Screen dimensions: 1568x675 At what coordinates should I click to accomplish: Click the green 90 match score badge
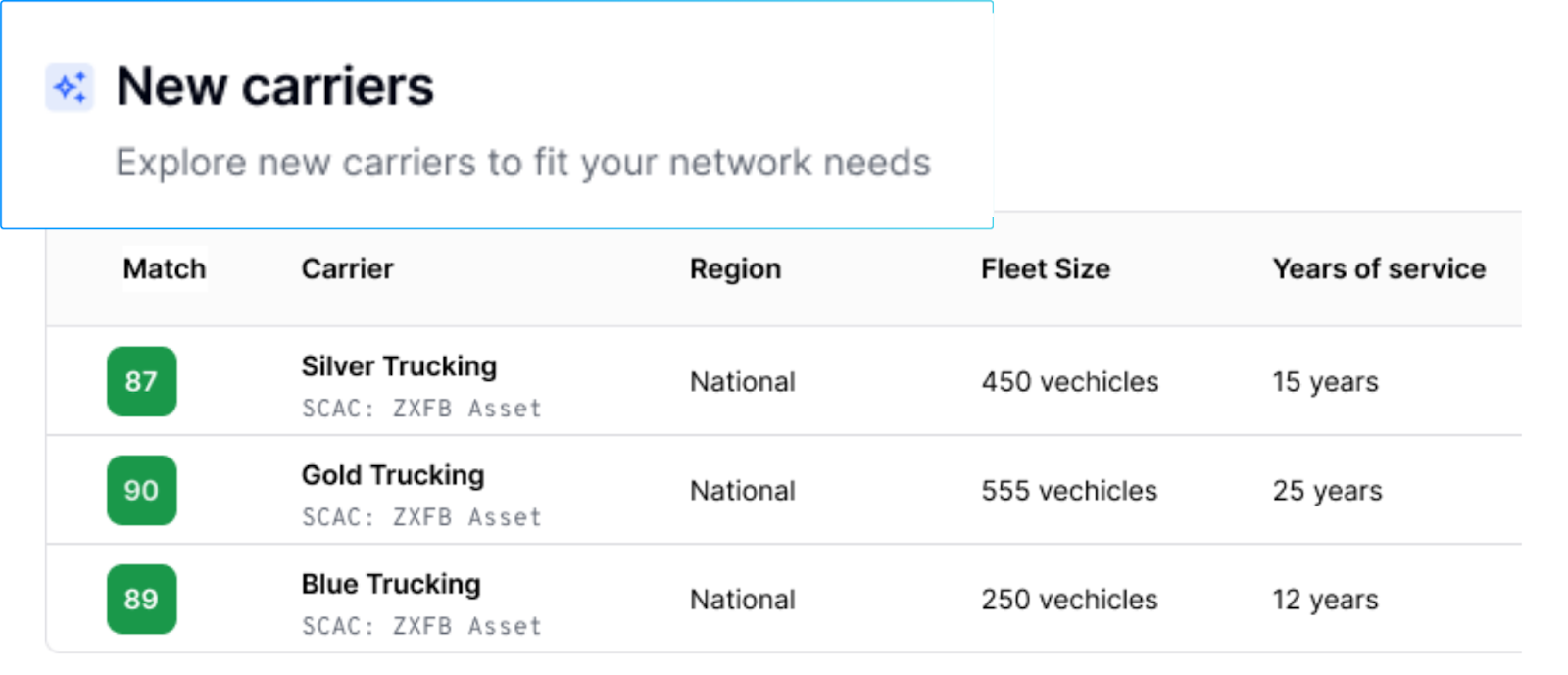tap(142, 490)
